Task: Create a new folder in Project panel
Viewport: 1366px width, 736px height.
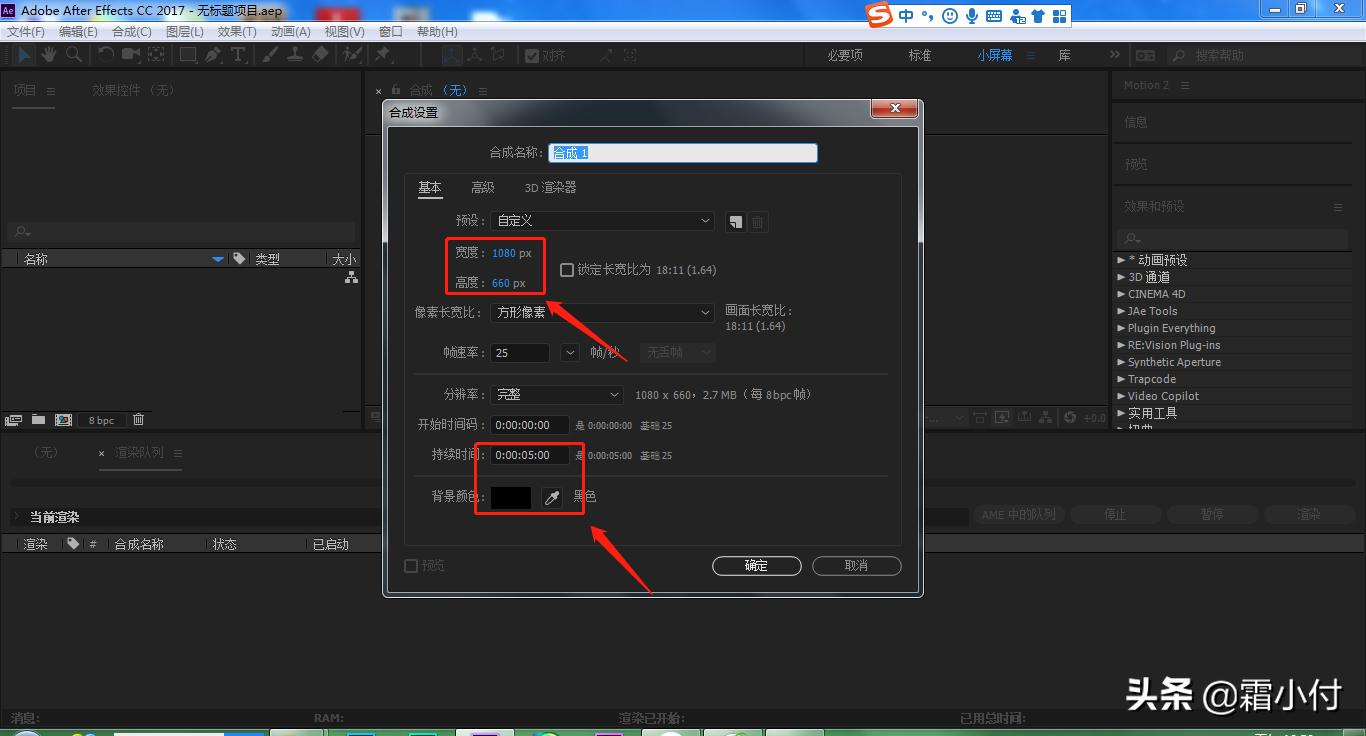Action: coord(38,420)
